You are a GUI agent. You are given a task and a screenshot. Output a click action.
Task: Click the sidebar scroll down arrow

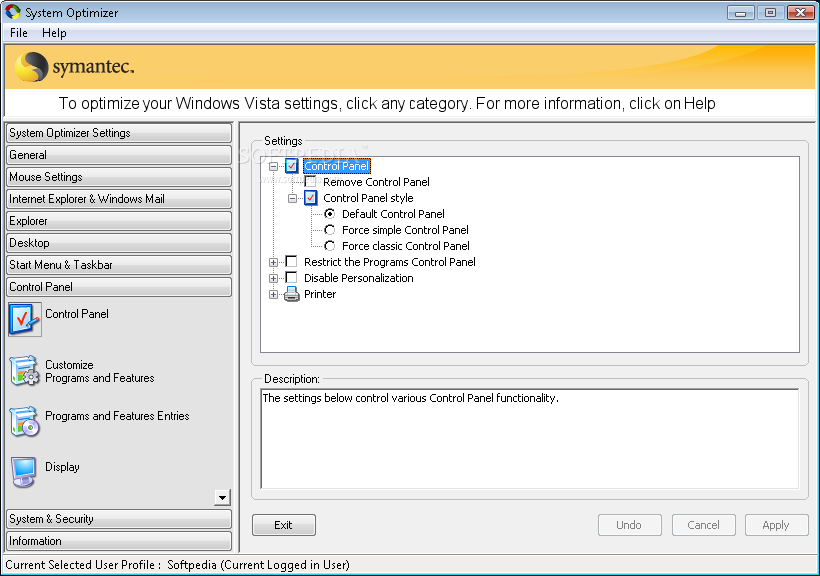(222, 498)
